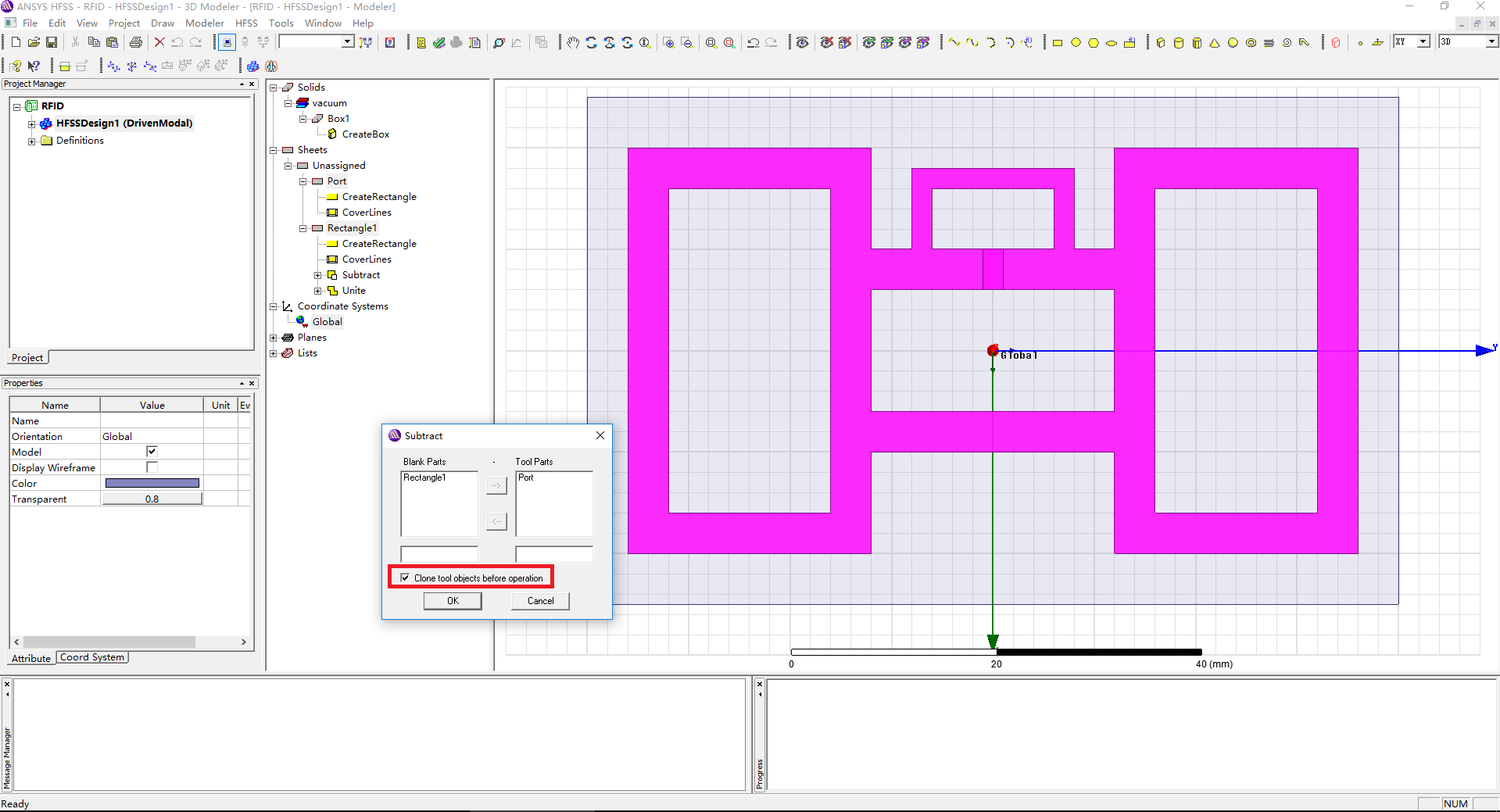Click the Save icon in the toolbar
This screenshot has width=1500, height=812.
pos(52,42)
